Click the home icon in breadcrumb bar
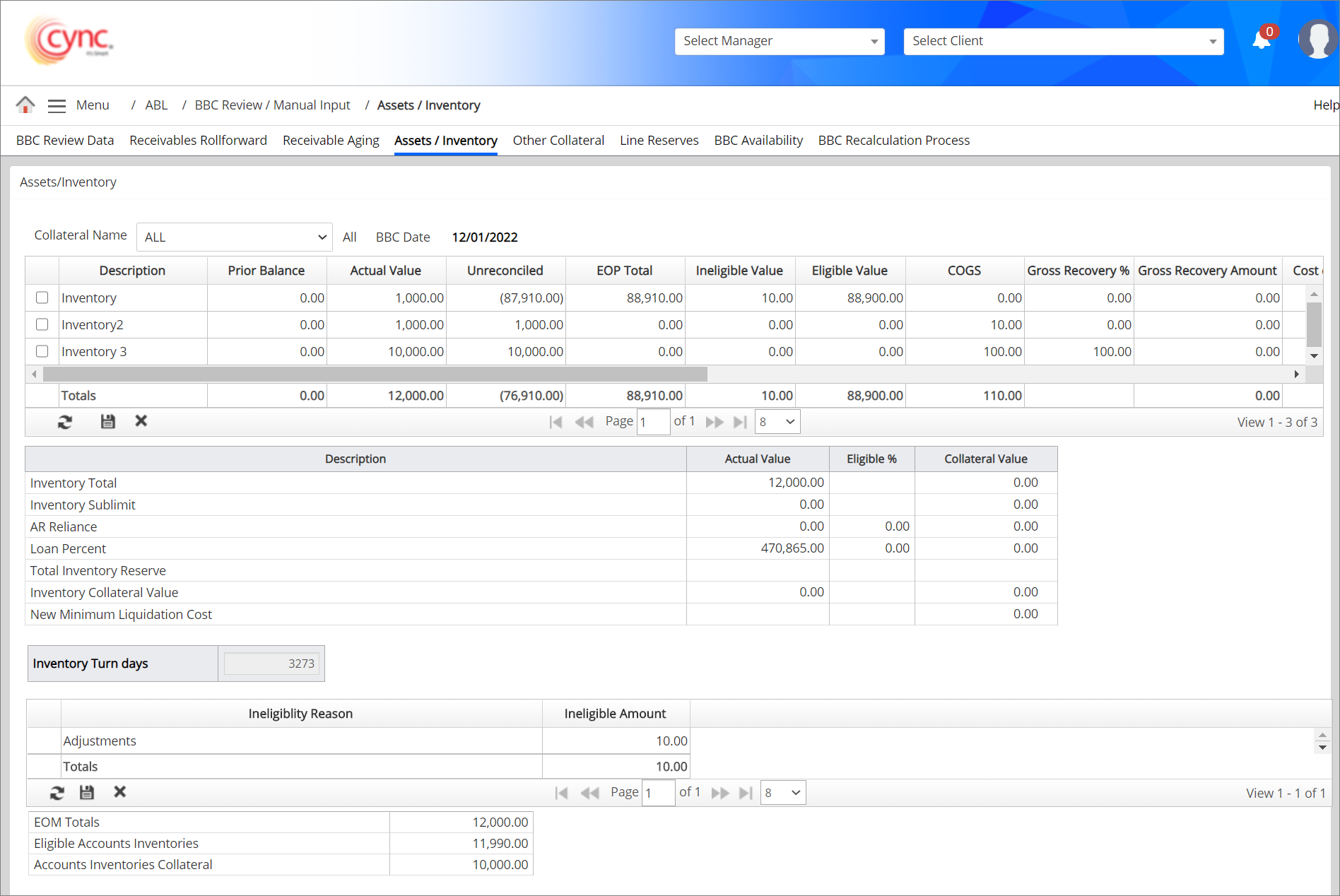 [25, 105]
